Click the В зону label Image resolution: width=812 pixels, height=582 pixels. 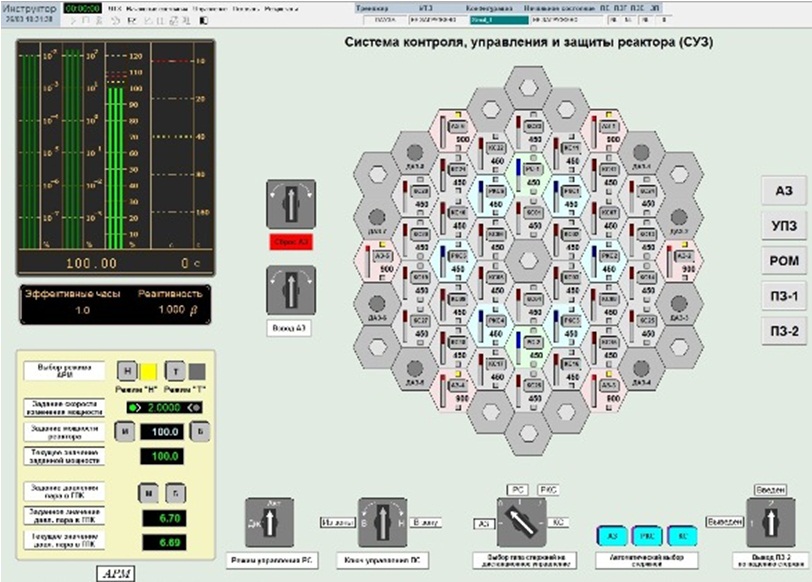pyautogui.click(x=427, y=522)
